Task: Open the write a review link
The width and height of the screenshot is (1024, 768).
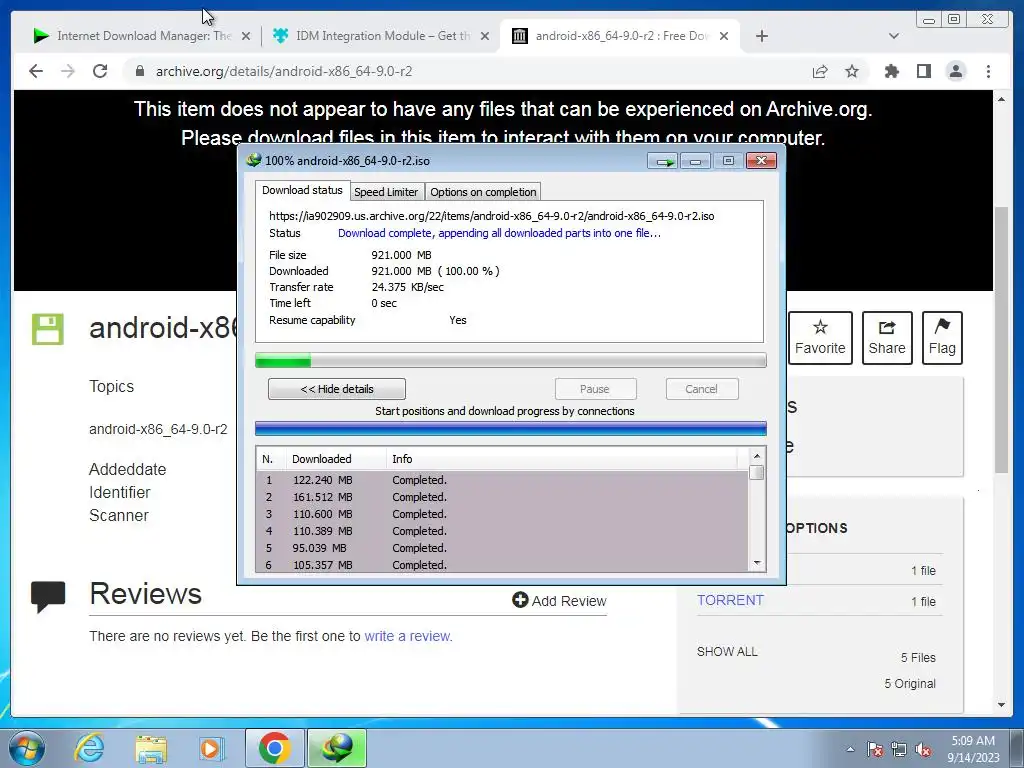Action: click(408, 636)
